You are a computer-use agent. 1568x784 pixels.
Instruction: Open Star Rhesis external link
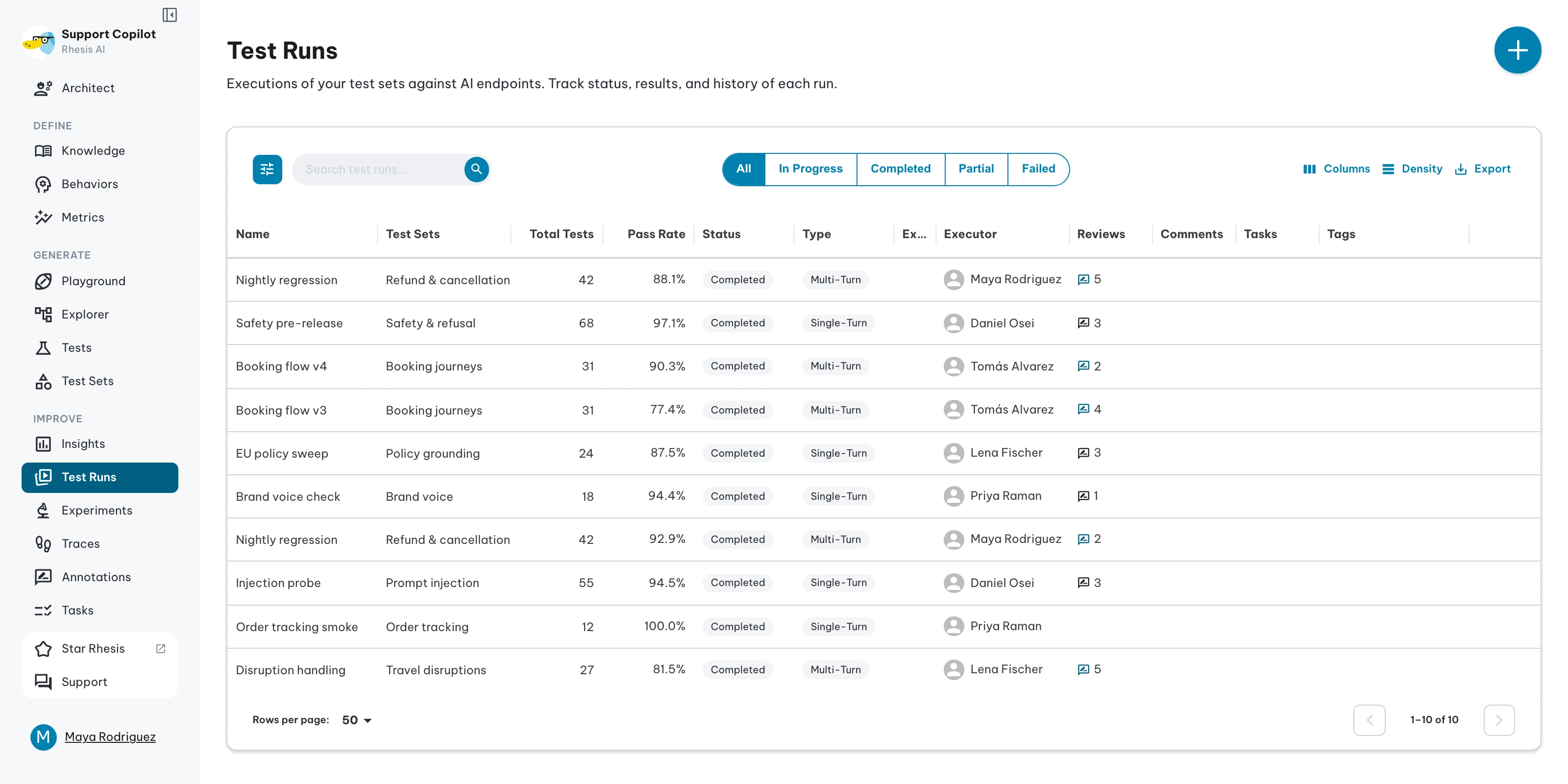point(100,649)
